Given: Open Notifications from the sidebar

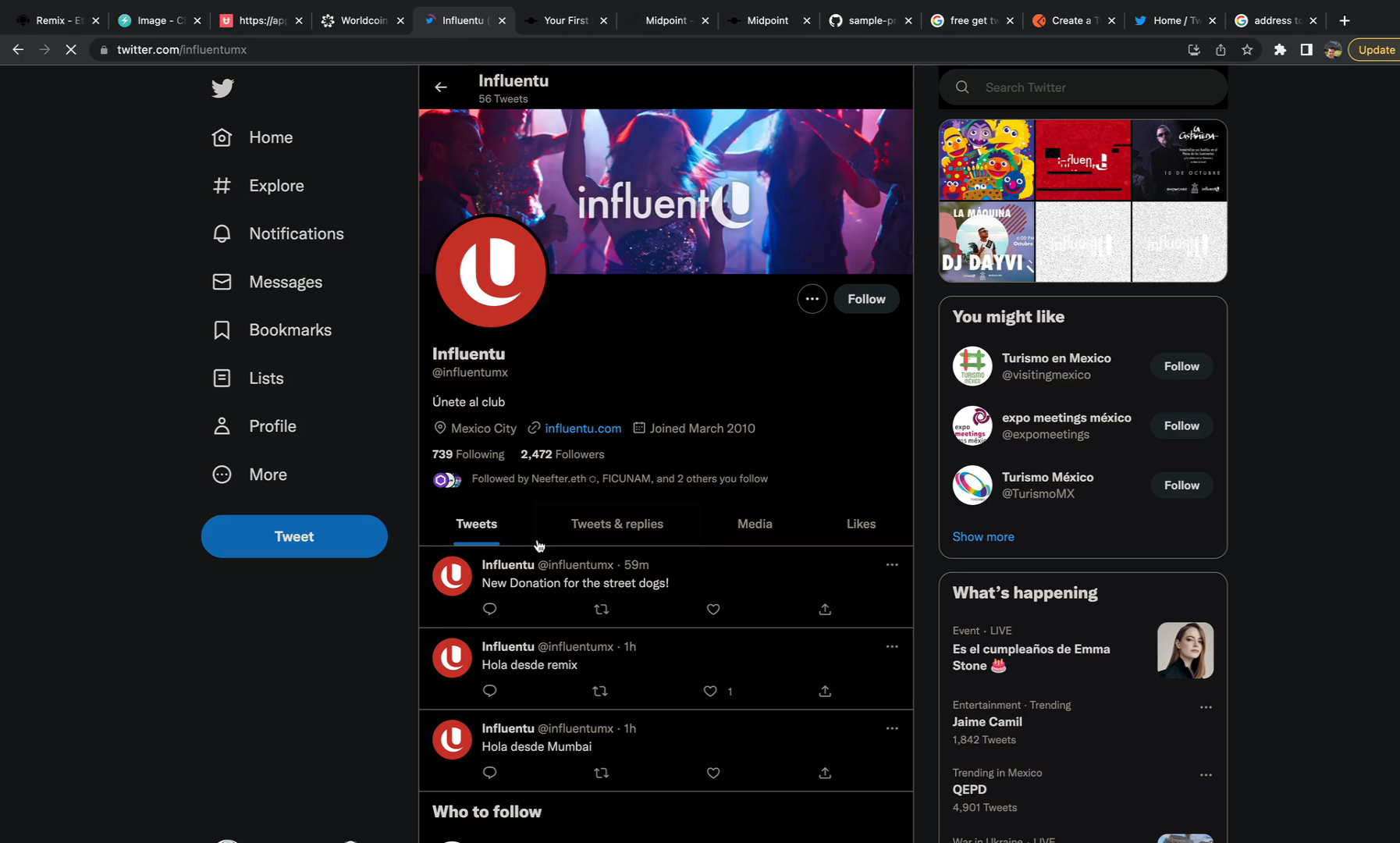Looking at the screenshot, I should click(278, 233).
